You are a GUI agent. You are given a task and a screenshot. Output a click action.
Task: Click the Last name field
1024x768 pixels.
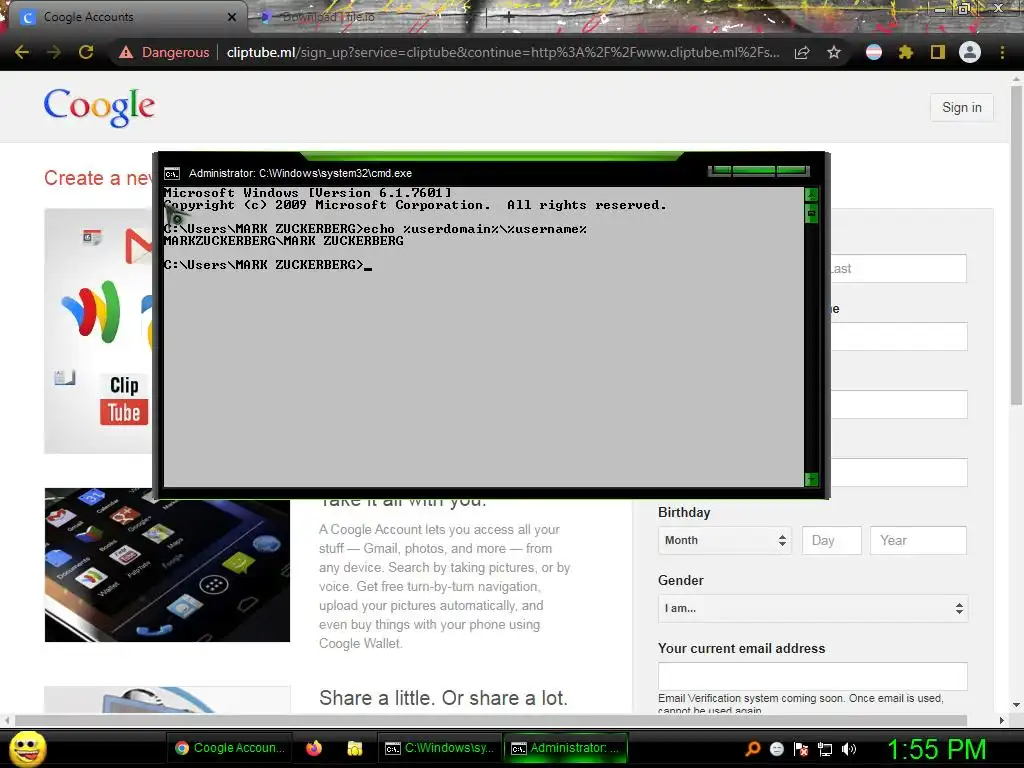click(x=899, y=268)
